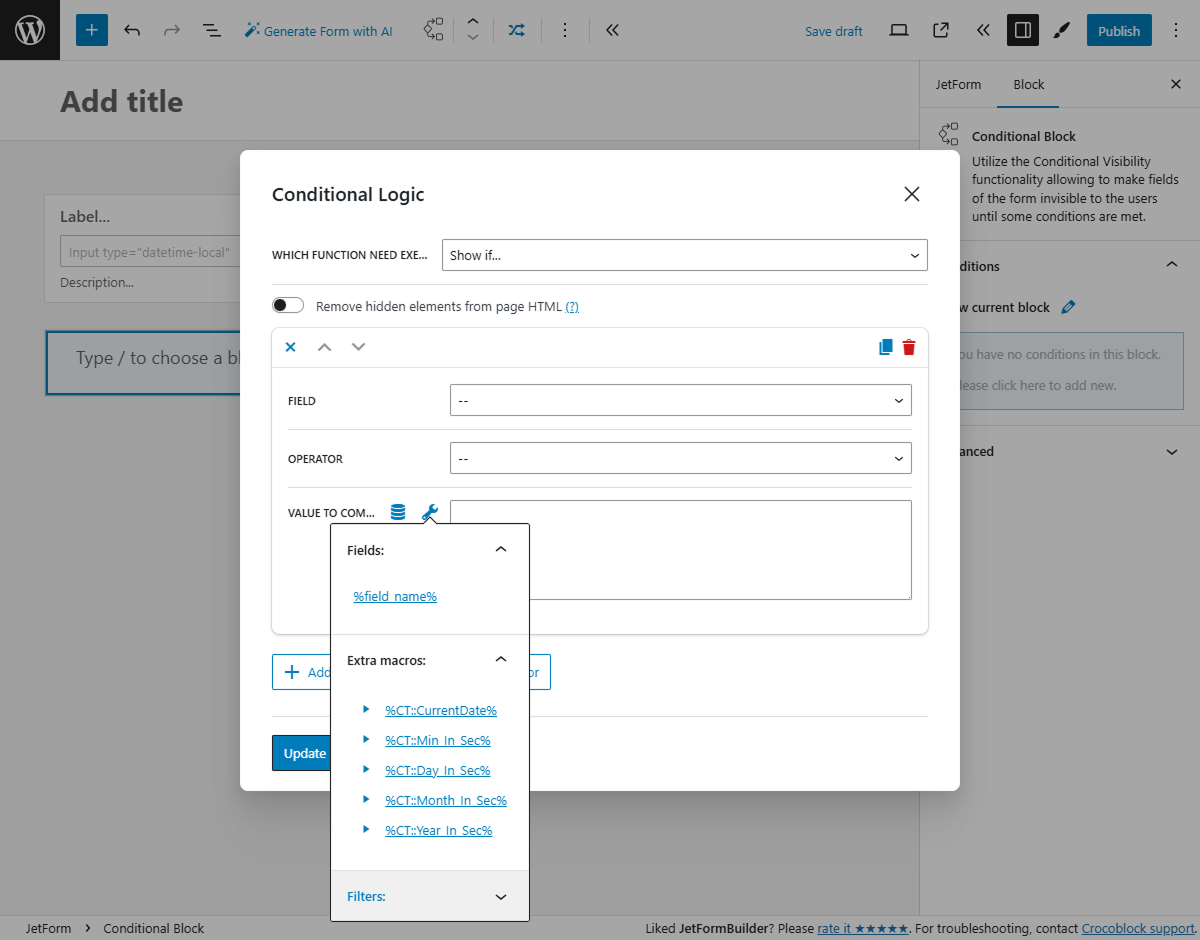Expand the %CT::CurrentDate% macro entry
Screen dimensions: 1200x940
tap(366, 710)
